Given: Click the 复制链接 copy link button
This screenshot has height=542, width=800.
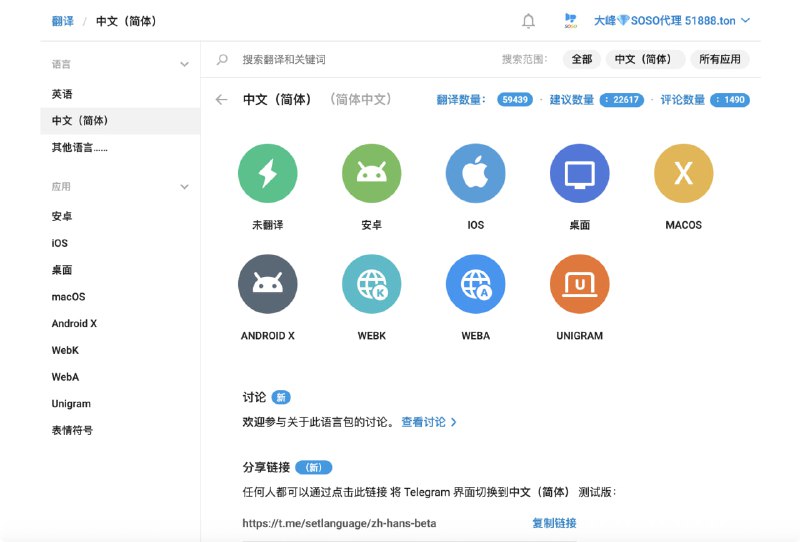Looking at the screenshot, I should pos(554,523).
